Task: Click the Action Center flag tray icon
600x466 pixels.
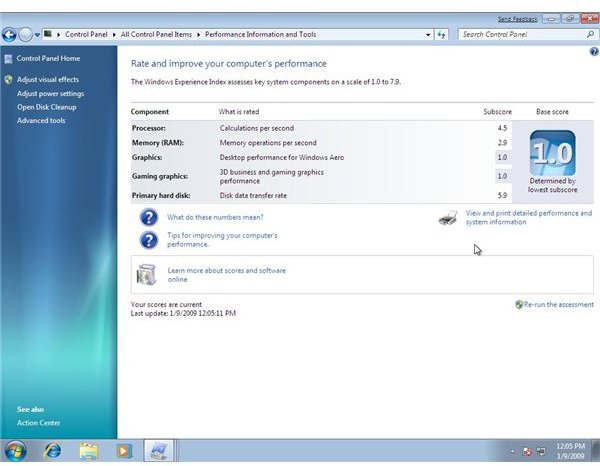Action: click(x=527, y=451)
